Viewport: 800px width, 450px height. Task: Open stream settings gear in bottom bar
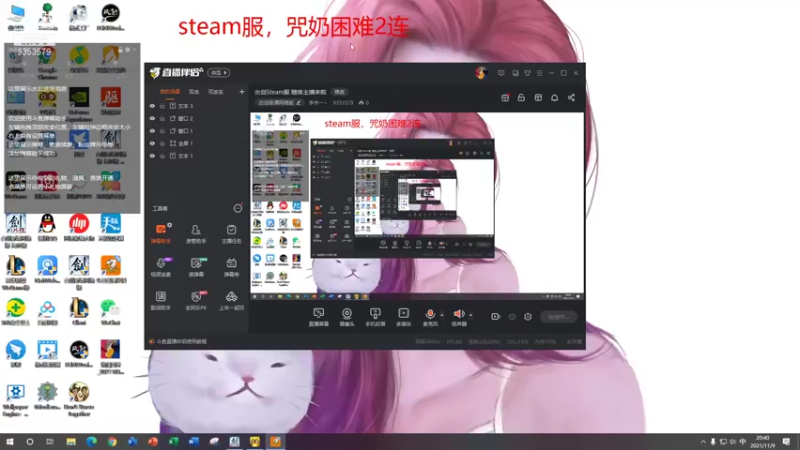click(x=528, y=316)
